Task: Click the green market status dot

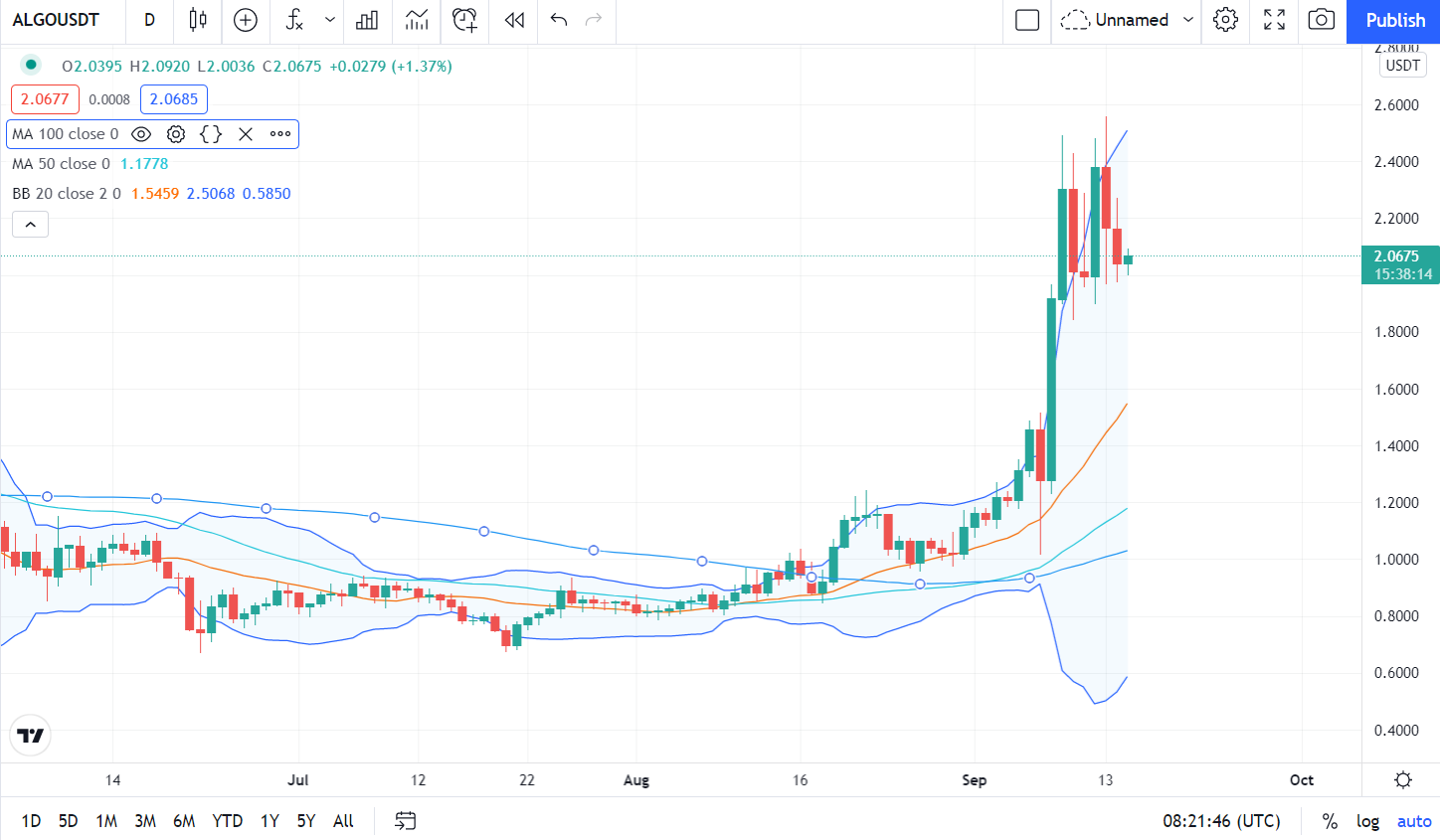Action: [31, 65]
